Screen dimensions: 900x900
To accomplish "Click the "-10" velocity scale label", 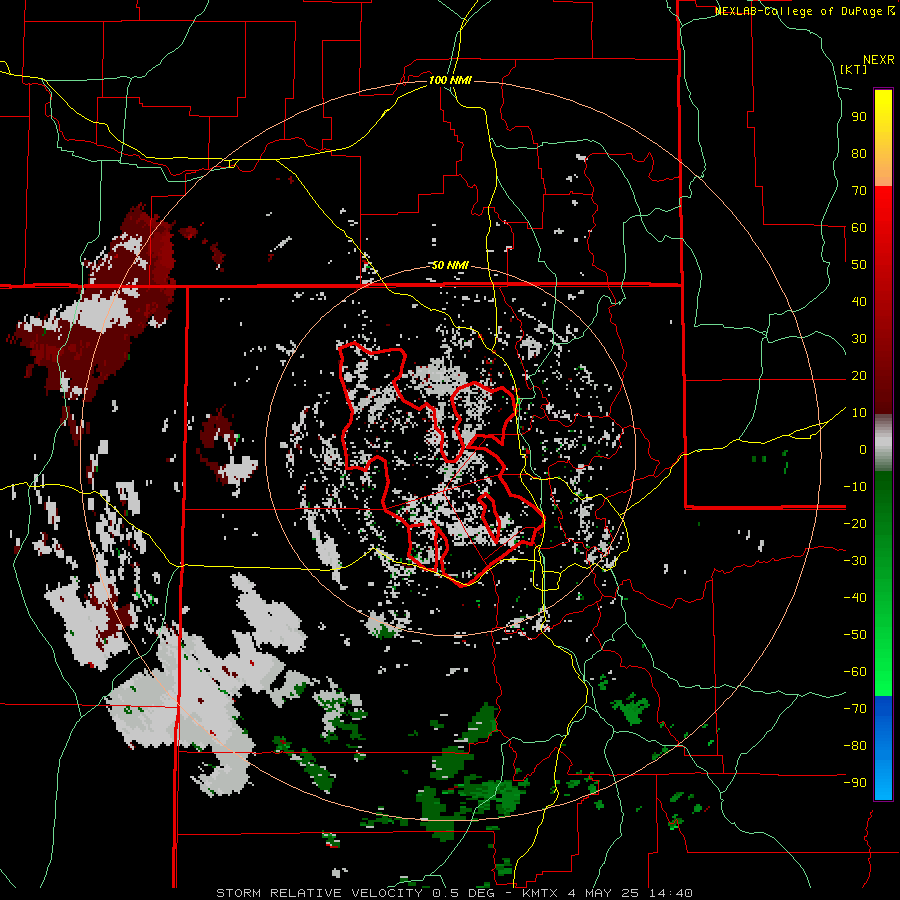I will [855, 487].
